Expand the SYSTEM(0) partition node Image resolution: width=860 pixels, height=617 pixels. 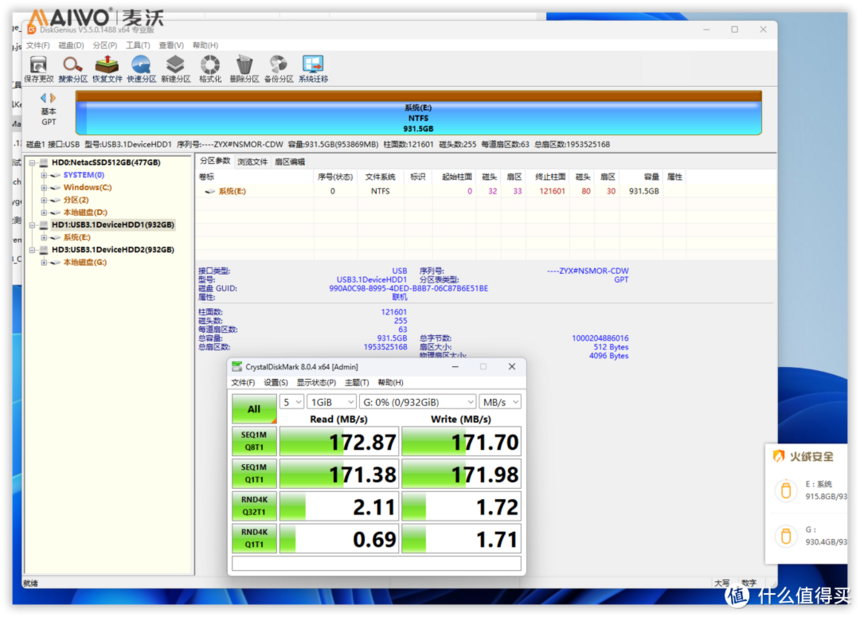point(44,175)
